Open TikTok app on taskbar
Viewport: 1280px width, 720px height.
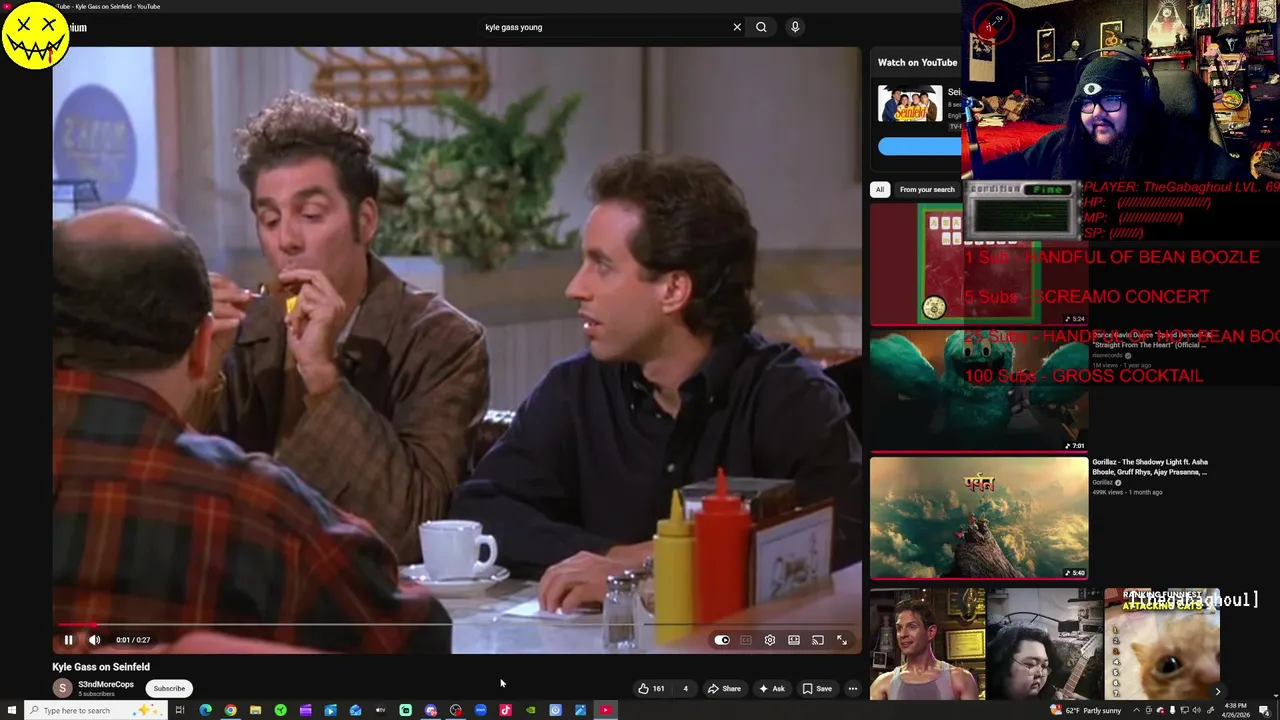click(x=505, y=710)
